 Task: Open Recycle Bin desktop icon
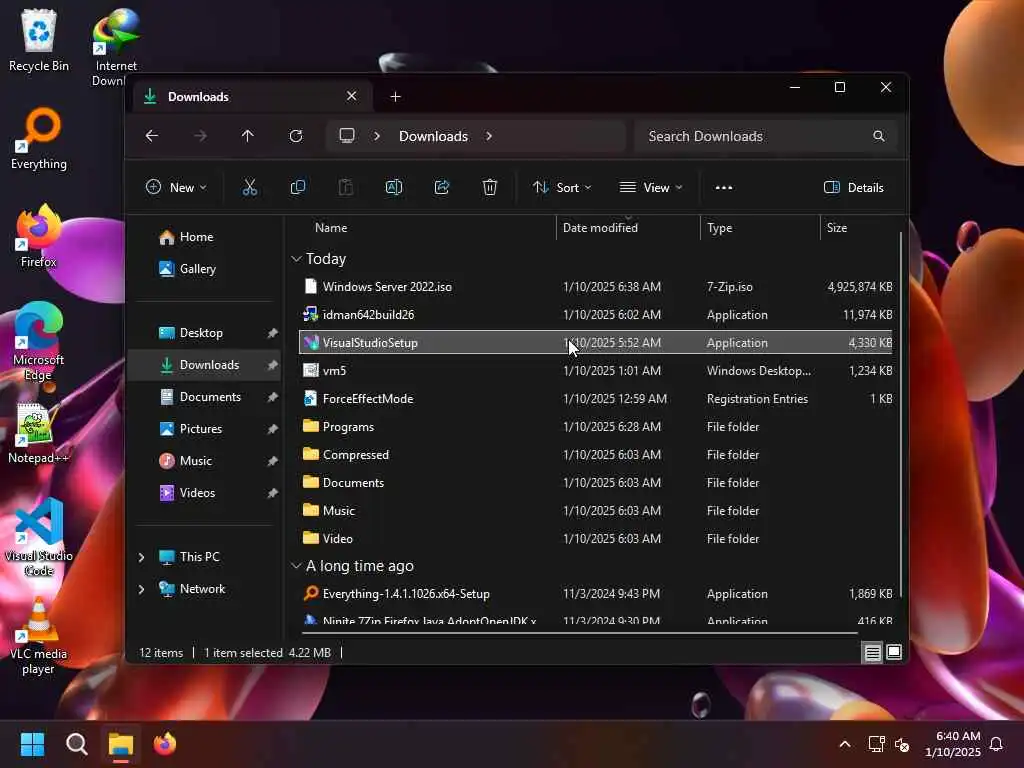point(39,40)
